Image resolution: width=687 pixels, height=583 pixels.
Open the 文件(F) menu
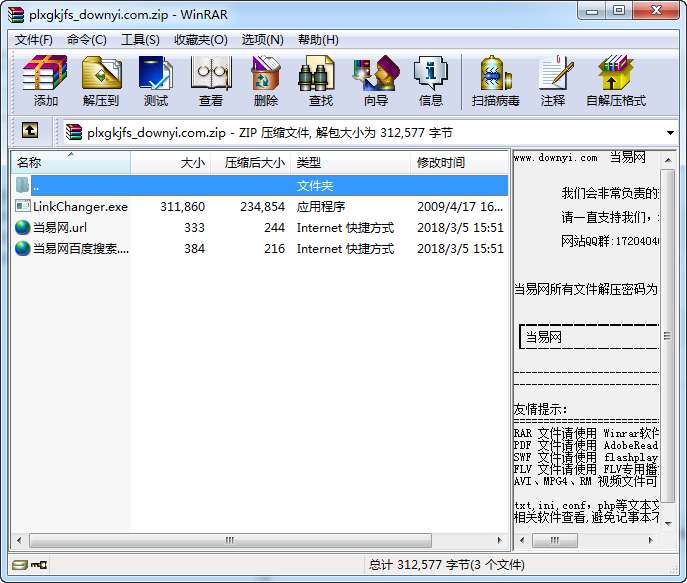34,40
